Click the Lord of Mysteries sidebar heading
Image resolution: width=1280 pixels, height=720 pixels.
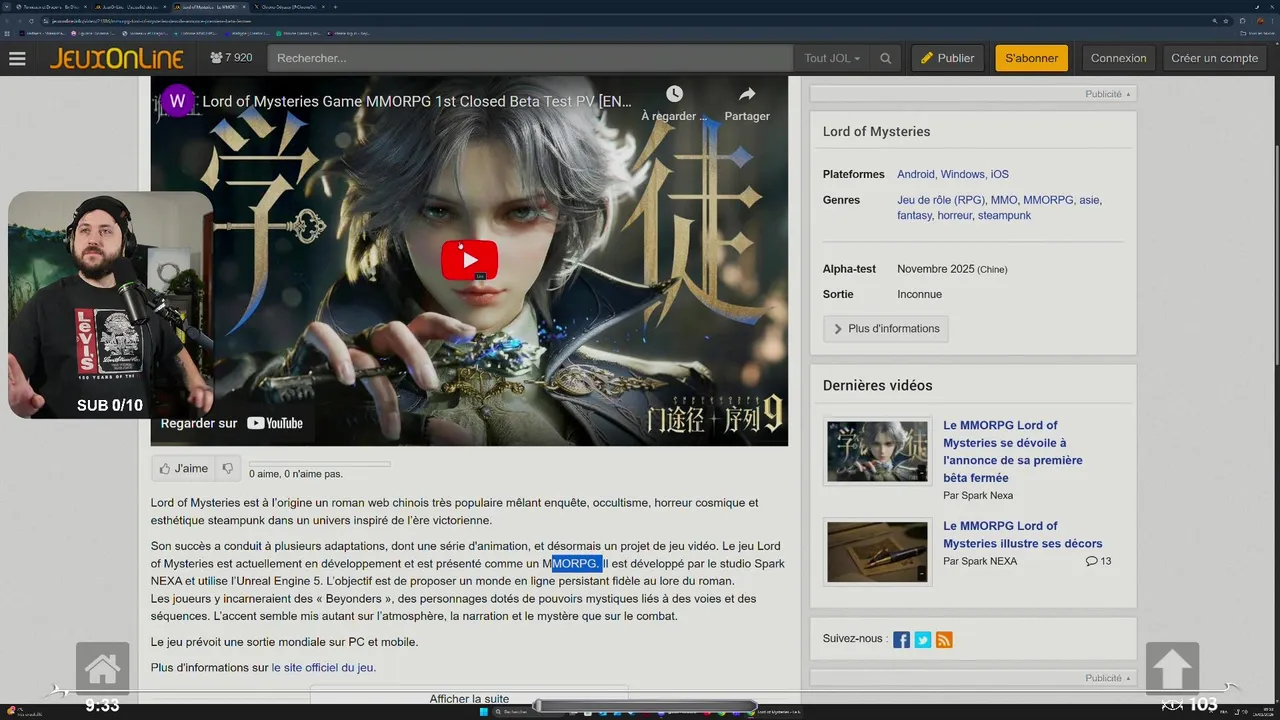876,131
